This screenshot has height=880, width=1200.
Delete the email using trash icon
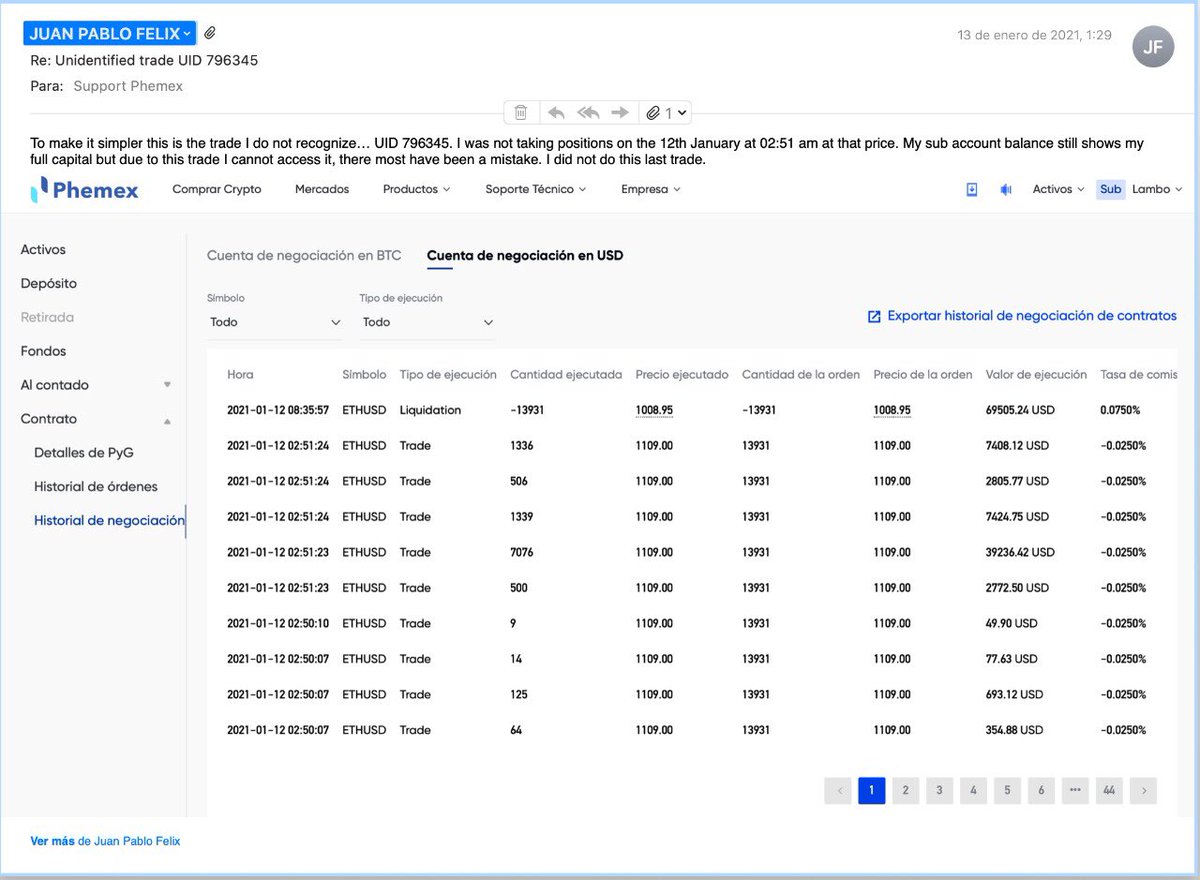[521, 113]
